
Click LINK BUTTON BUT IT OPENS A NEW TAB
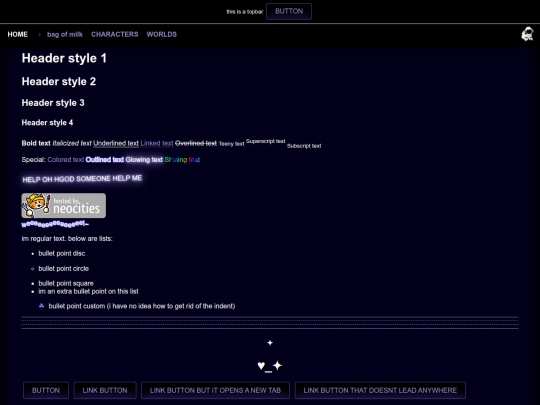point(215,390)
